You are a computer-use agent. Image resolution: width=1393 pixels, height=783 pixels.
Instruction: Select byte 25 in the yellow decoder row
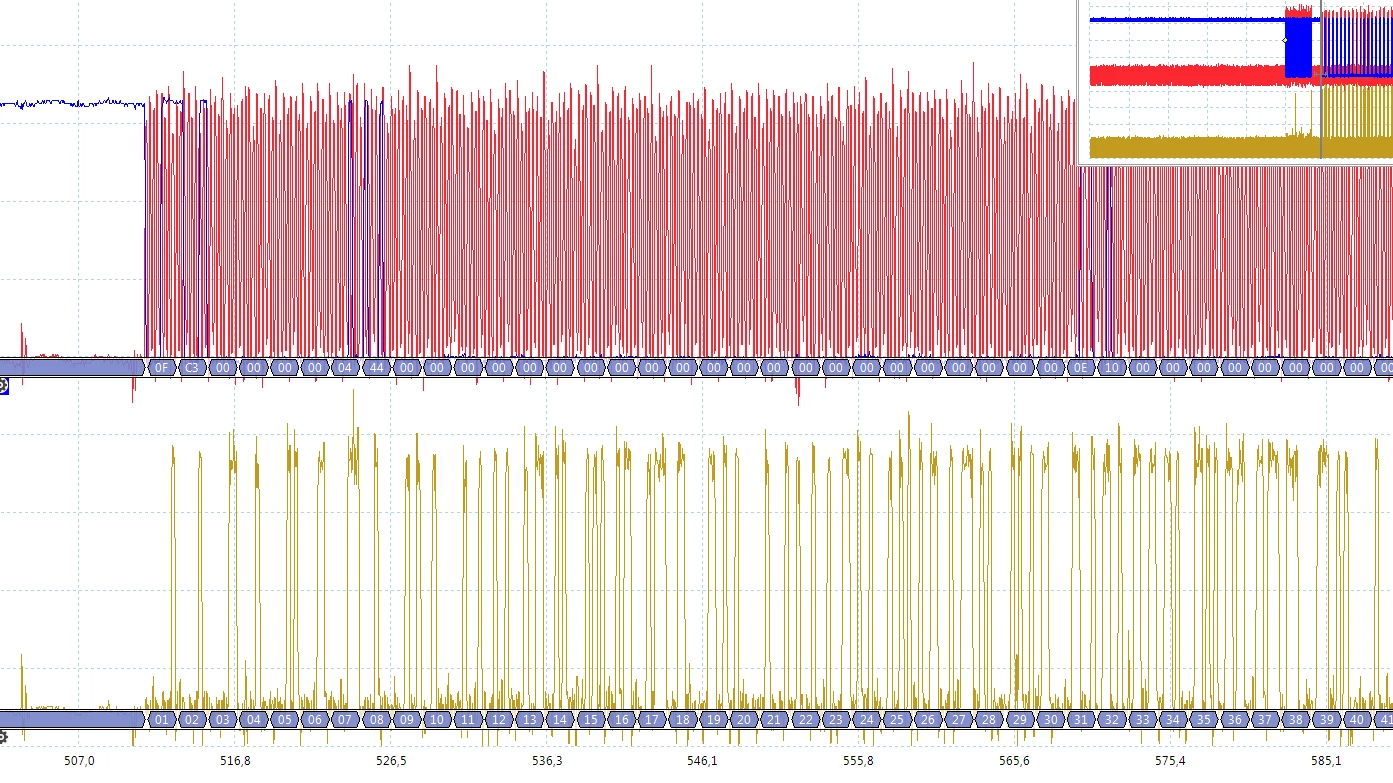click(x=897, y=719)
